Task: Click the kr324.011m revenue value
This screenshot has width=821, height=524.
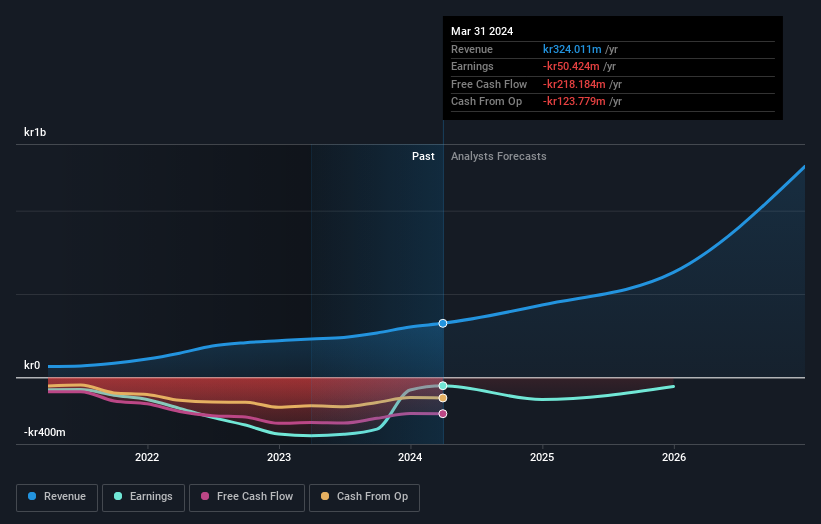Action: coord(572,49)
